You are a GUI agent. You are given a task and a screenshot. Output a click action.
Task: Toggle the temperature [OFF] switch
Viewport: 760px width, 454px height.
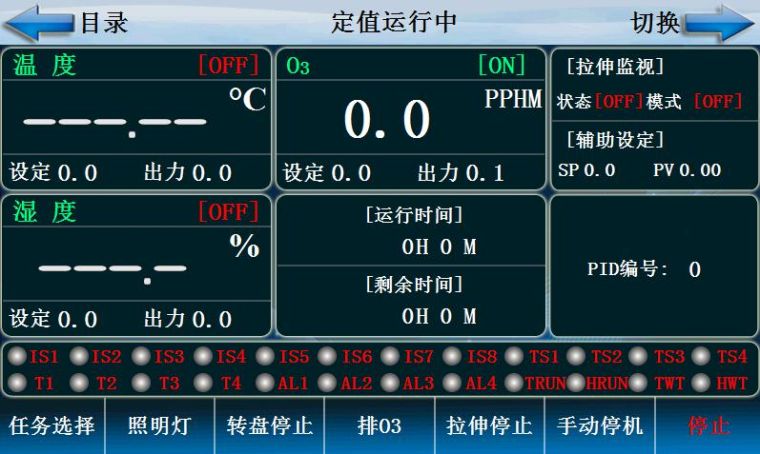click(x=229, y=66)
